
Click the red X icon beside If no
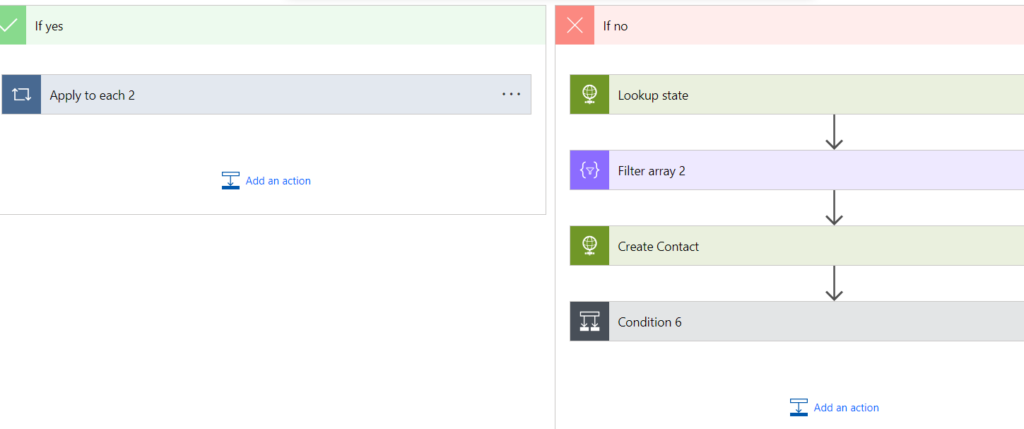[x=575, y=25]
